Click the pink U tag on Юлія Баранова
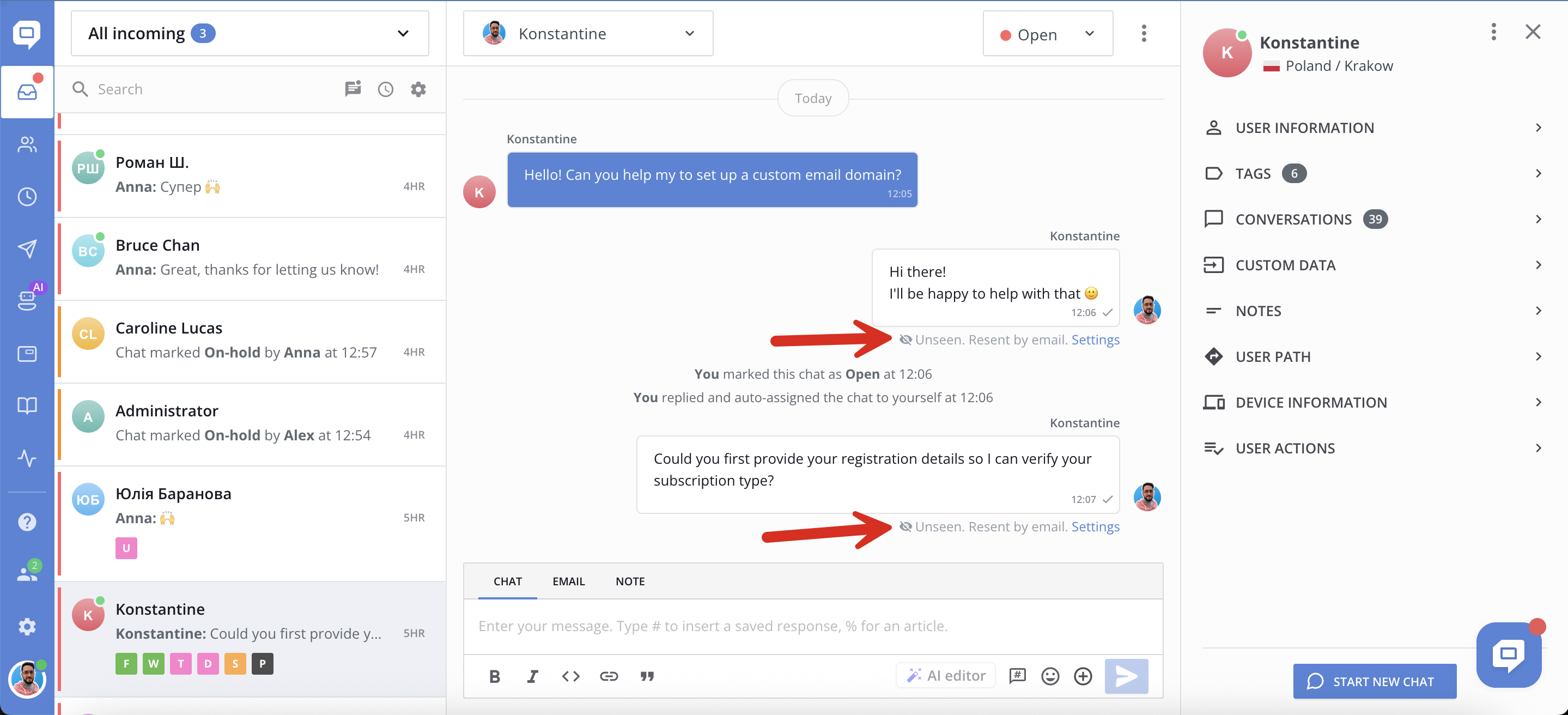Image resolution: width=1568 pixels, height=715 pixels. pos(126,548)
